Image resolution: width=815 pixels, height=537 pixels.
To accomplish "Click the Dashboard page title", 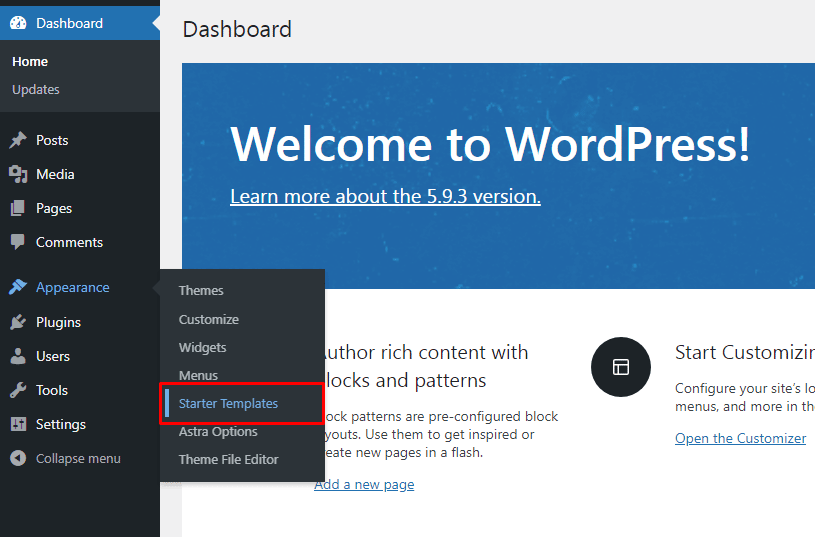I will 237,29.
